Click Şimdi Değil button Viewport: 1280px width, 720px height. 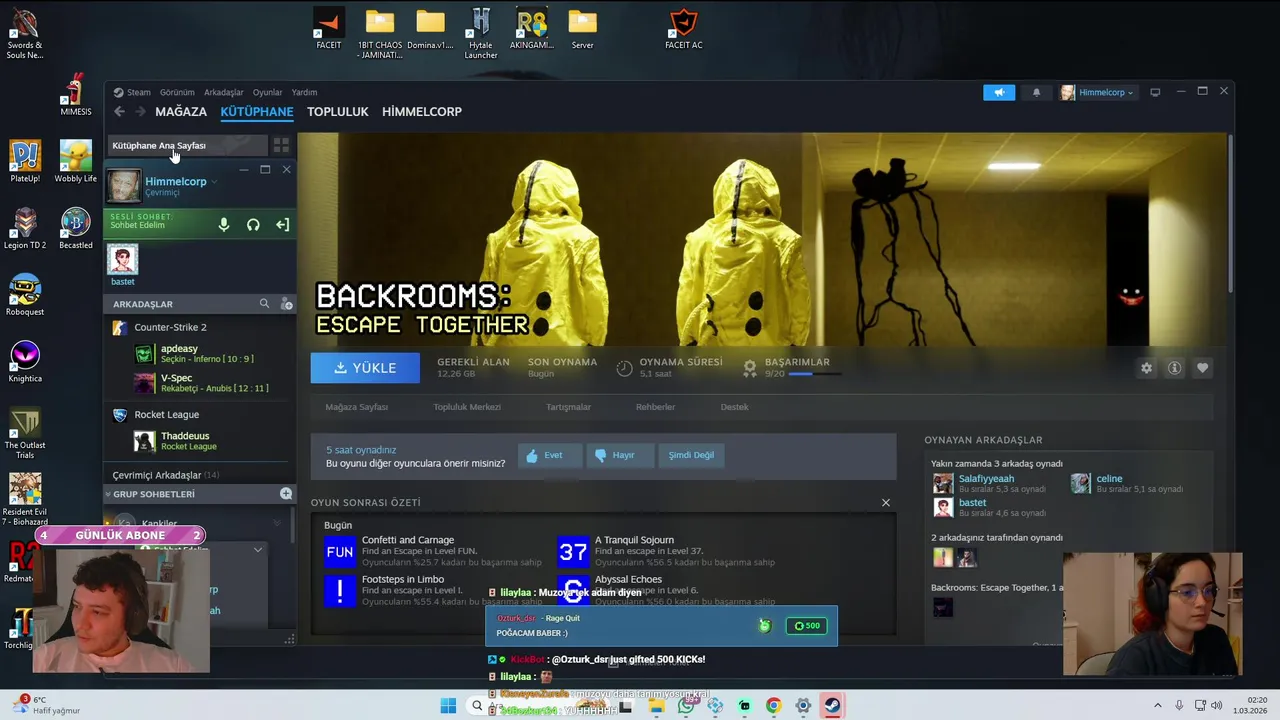pos(691,455)
